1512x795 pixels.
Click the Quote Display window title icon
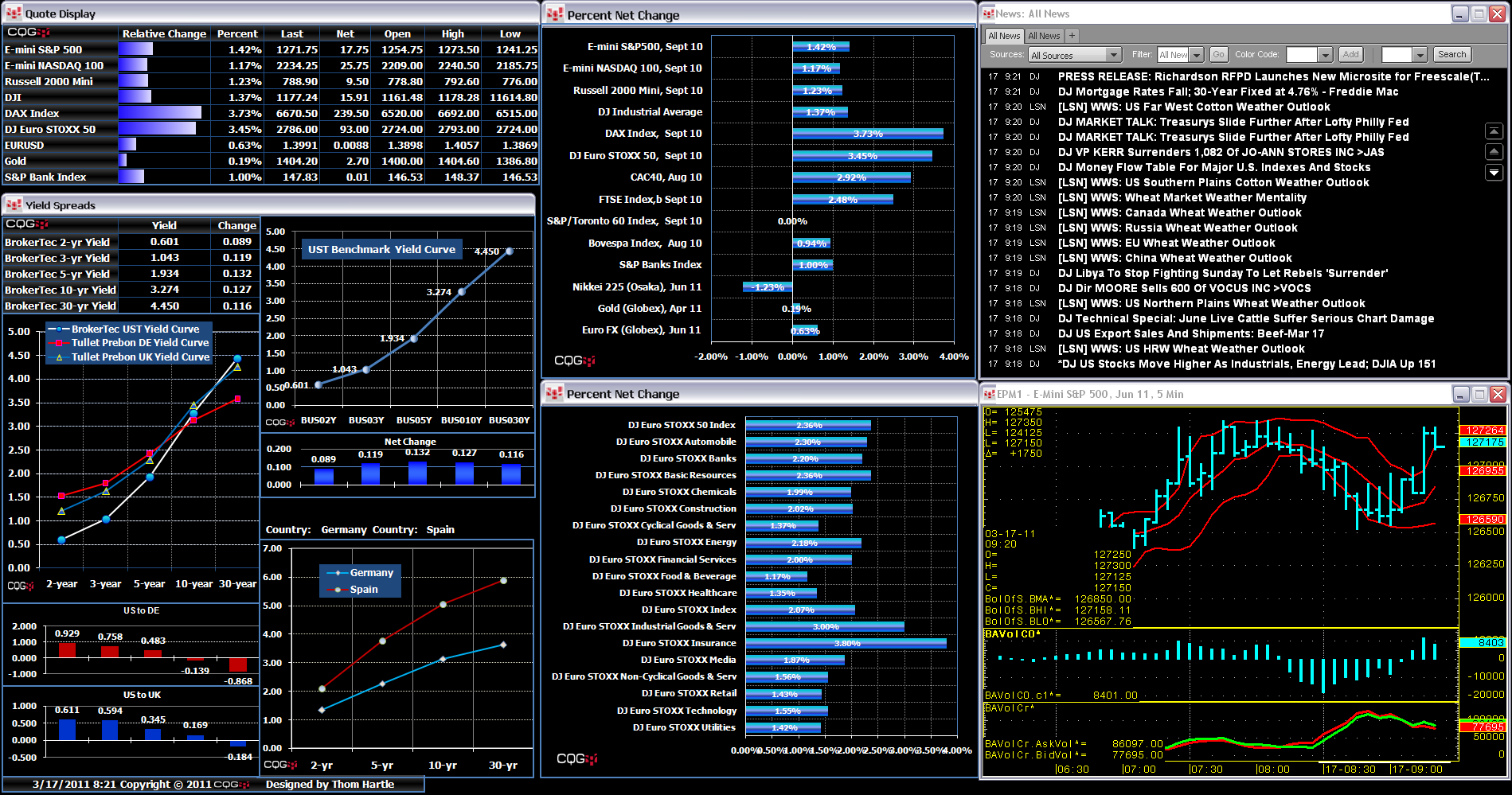[x=14, y=13]
